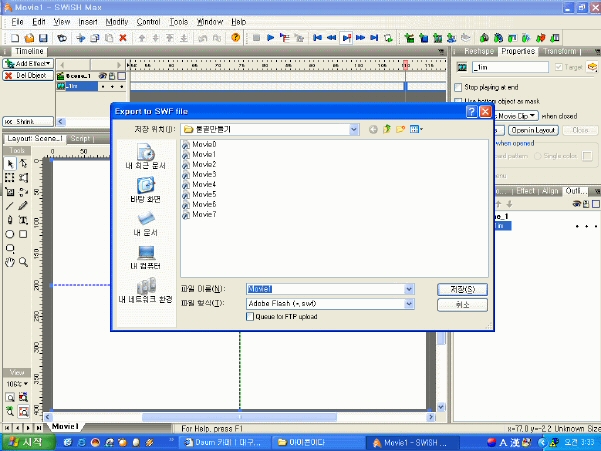Open the 파일 이름 dropdown arrow
601x451 pixels.
(x=409, y=289)
